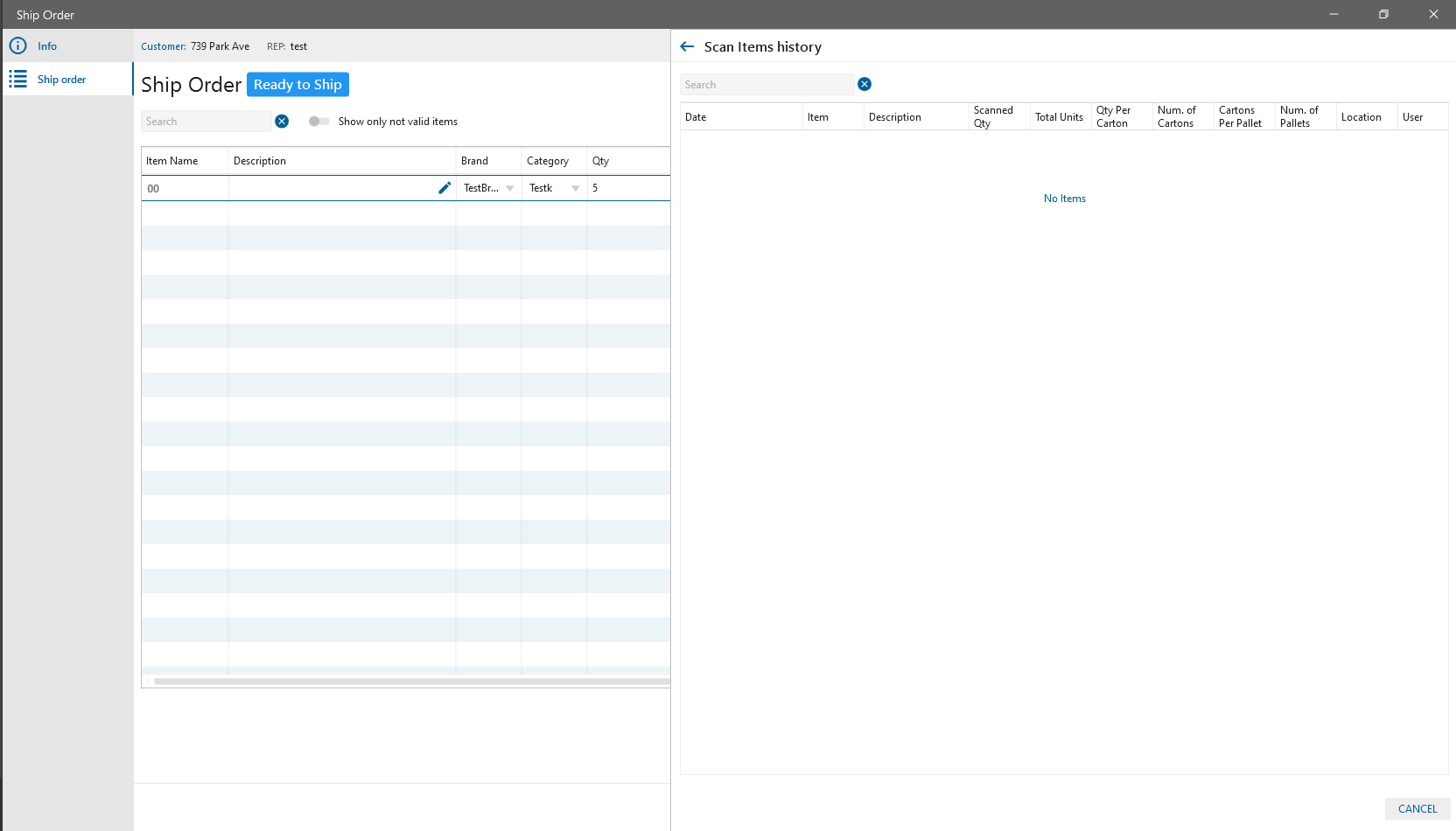Clear the Ship Order search field
Image resolution: width=1456 pixels, height=831 pixels.
tap(282, 122)
